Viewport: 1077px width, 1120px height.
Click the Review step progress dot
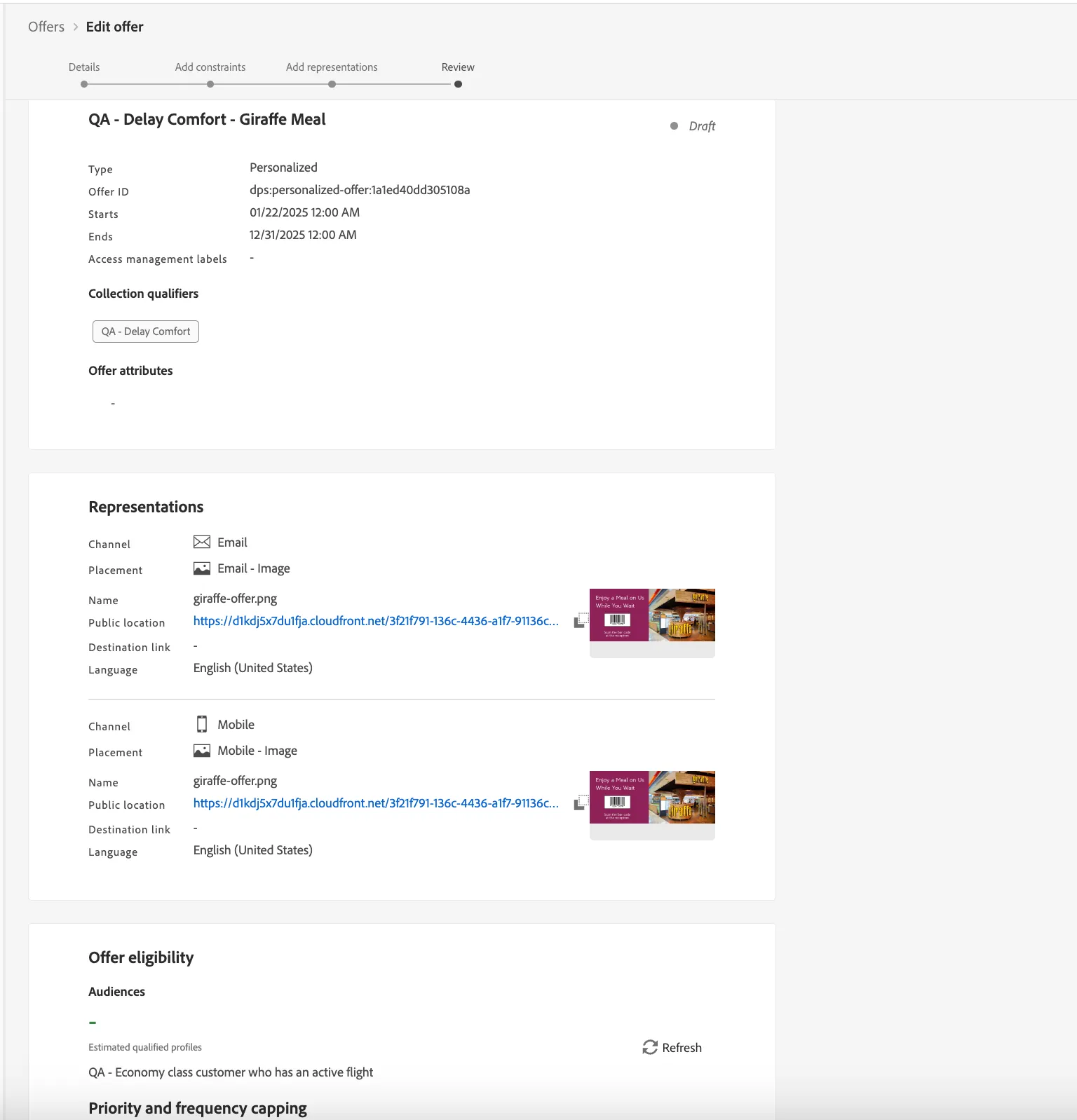[458, 84]
